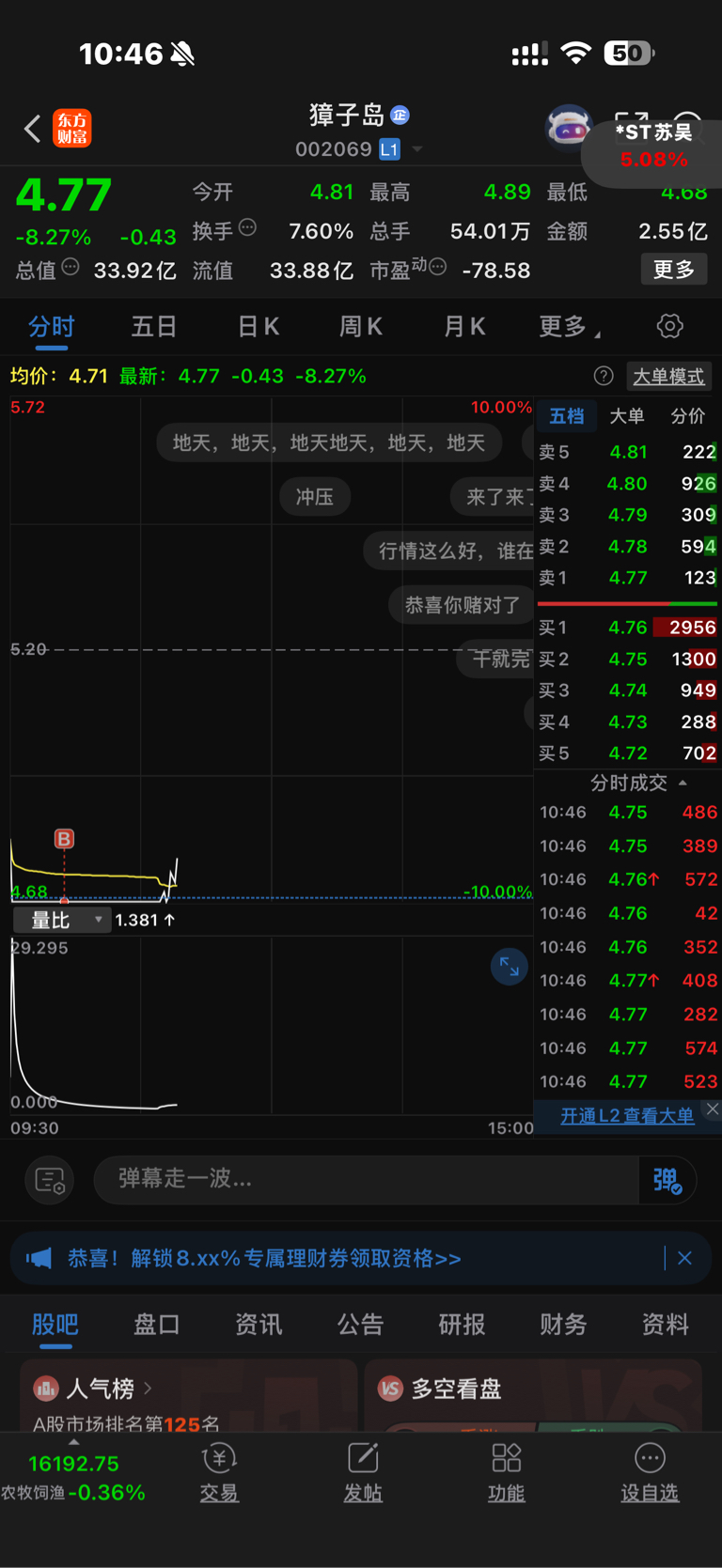
Task: Tap the blue megaphone announcement icon
Action: pyautogui.click(x=39, y=1258)
